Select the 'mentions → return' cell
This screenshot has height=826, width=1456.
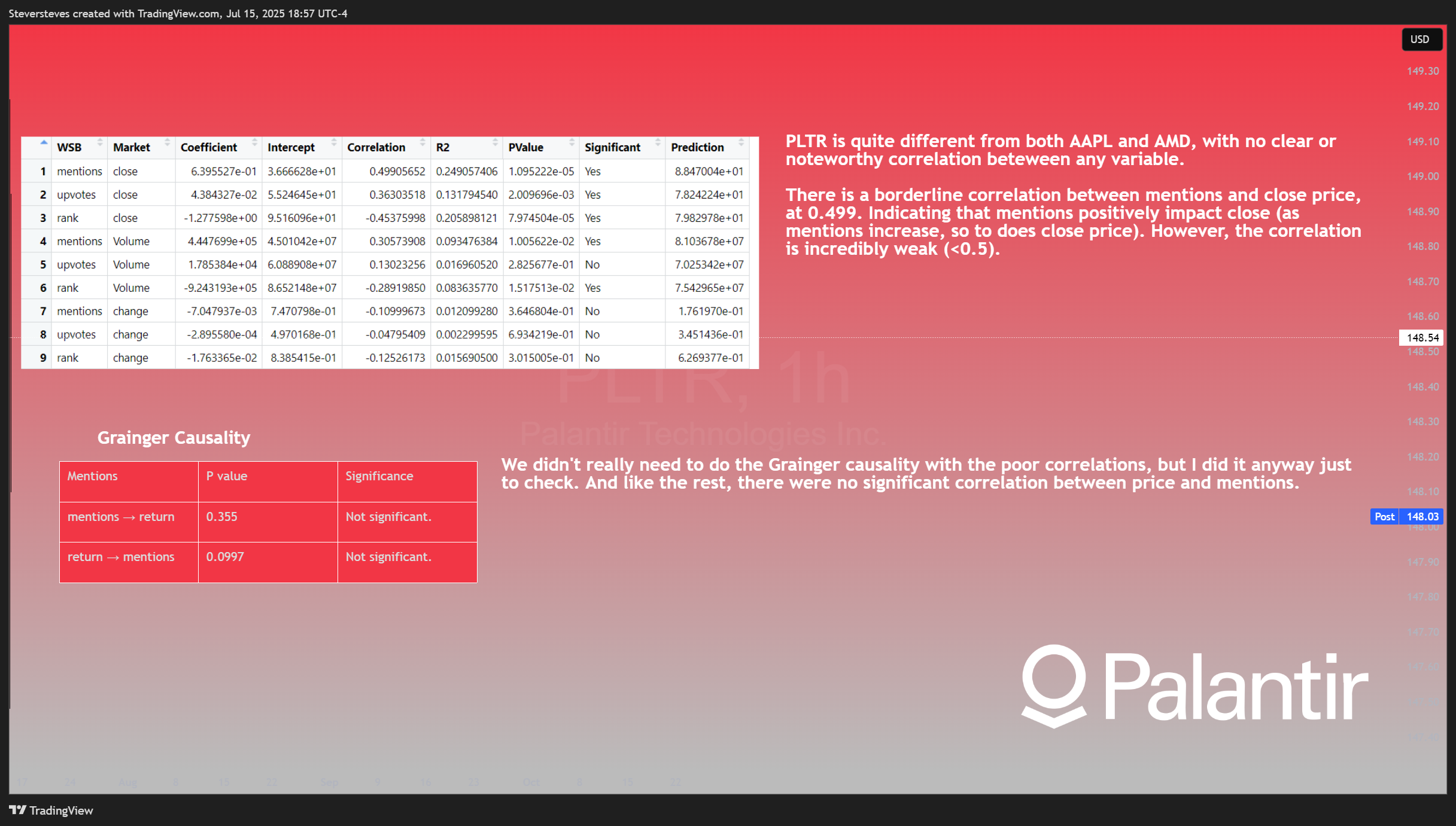129,522
